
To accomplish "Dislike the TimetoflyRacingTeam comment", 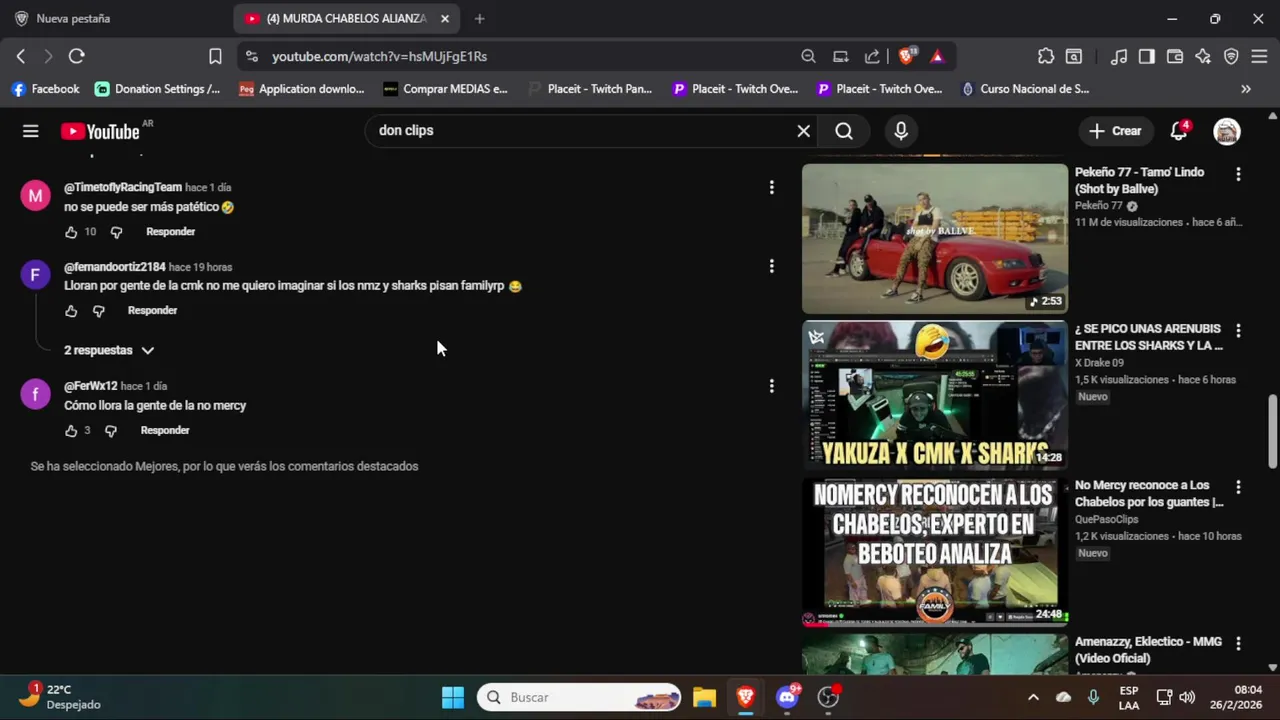I will (116, 232).
